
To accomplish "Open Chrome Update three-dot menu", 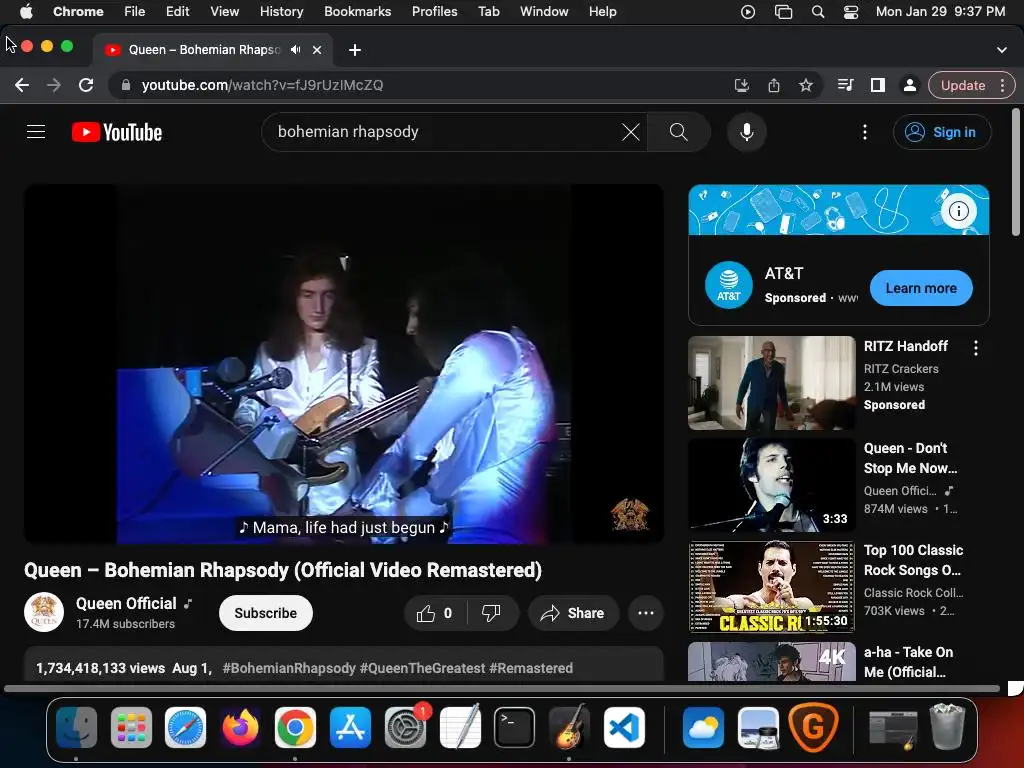I will [x=1002, y=86].
